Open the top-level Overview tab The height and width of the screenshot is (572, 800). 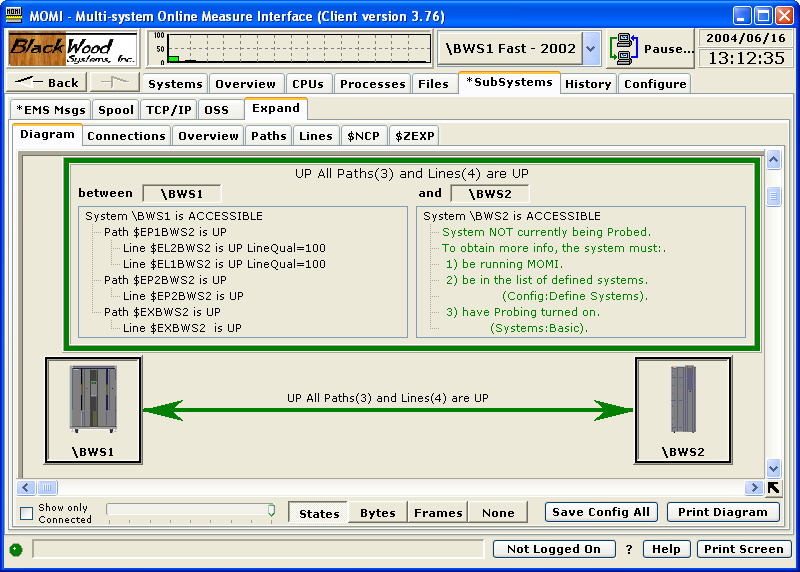pos(245,84)
